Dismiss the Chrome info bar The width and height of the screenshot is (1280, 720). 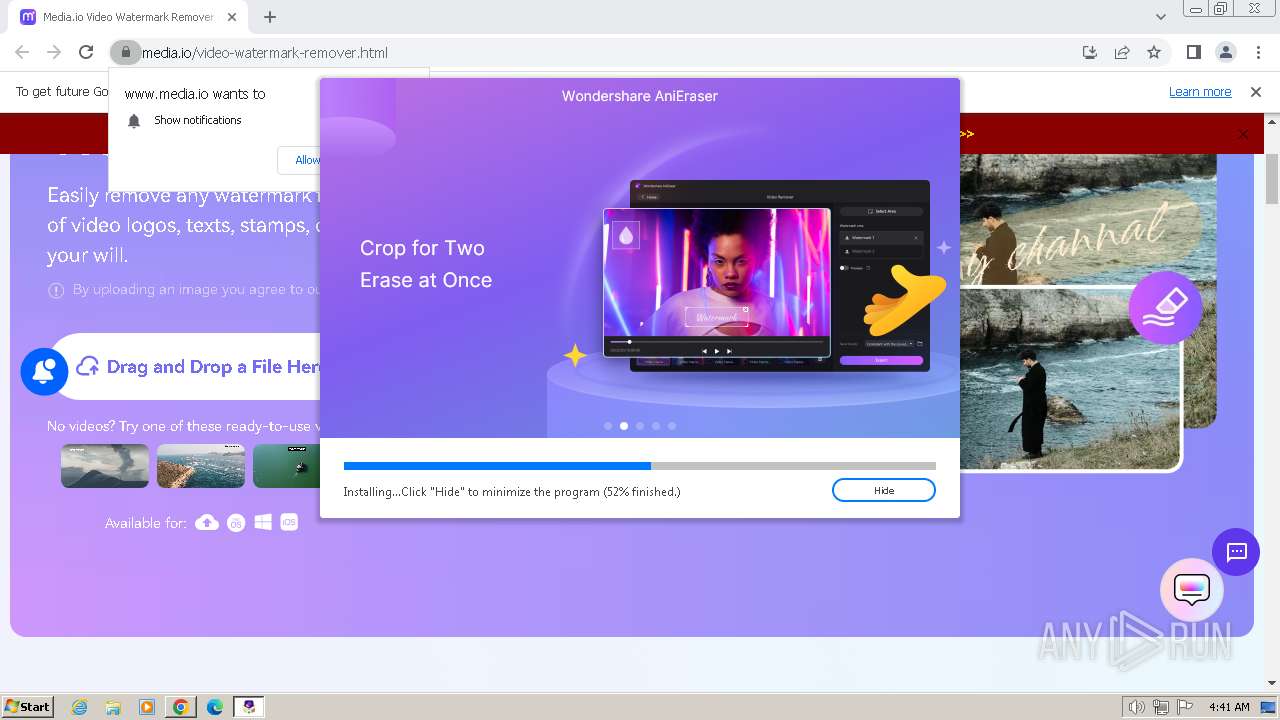point(1256,92)
